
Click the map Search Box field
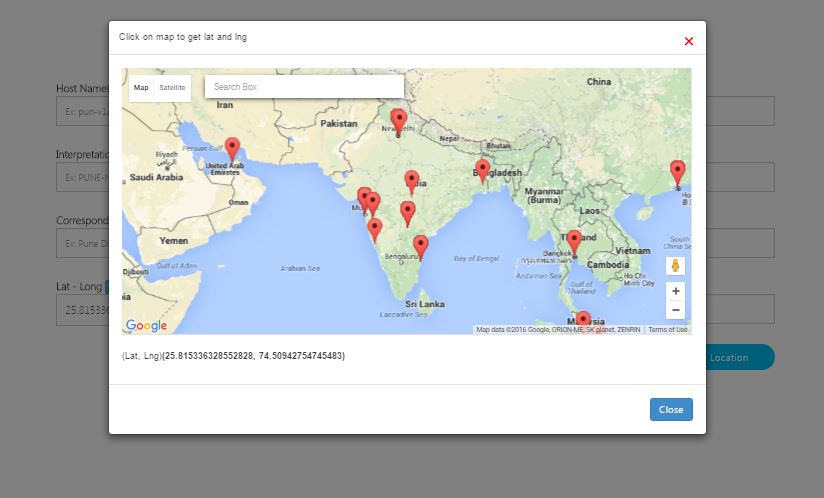click(x=304, y=87)
